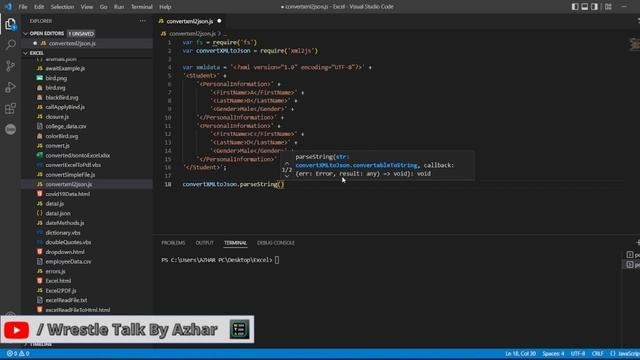Open colorBird.svg file

62,136
